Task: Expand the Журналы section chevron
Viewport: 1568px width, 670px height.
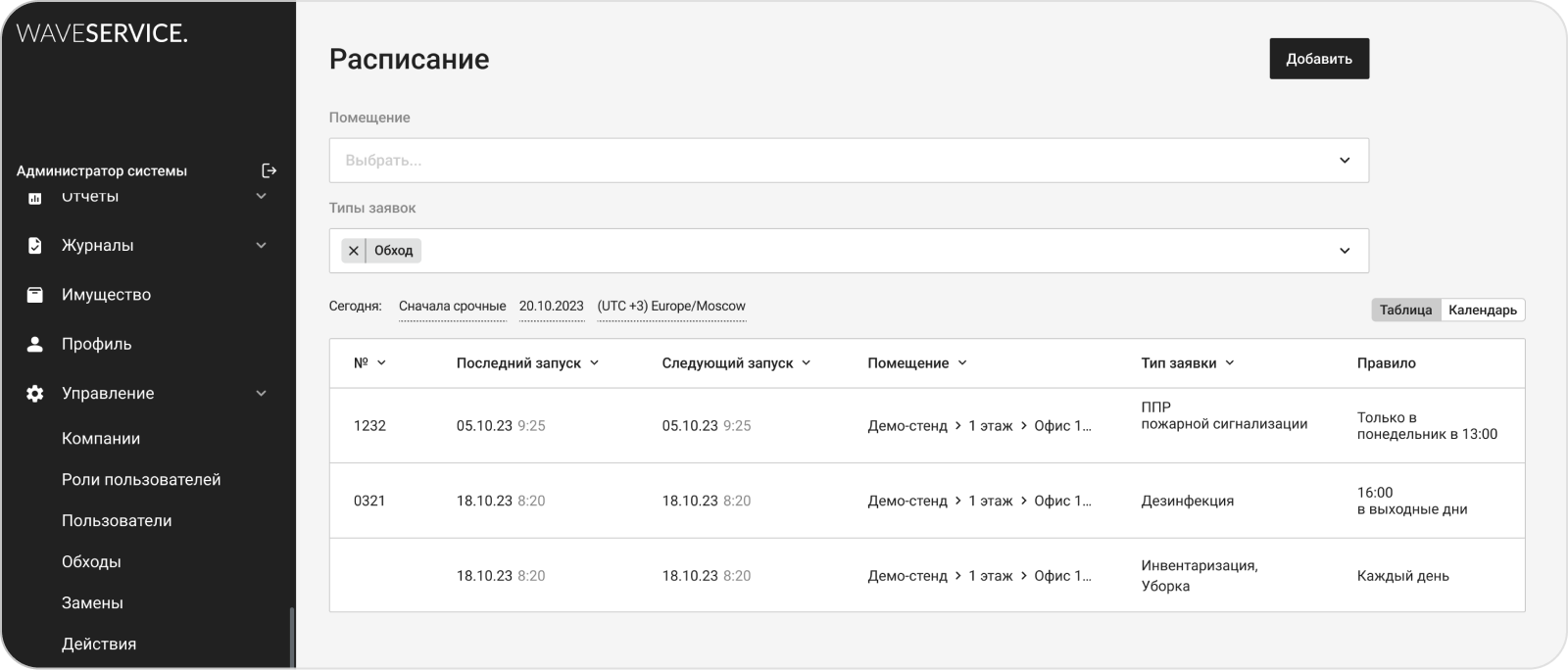Action: (x=262, y=246)
